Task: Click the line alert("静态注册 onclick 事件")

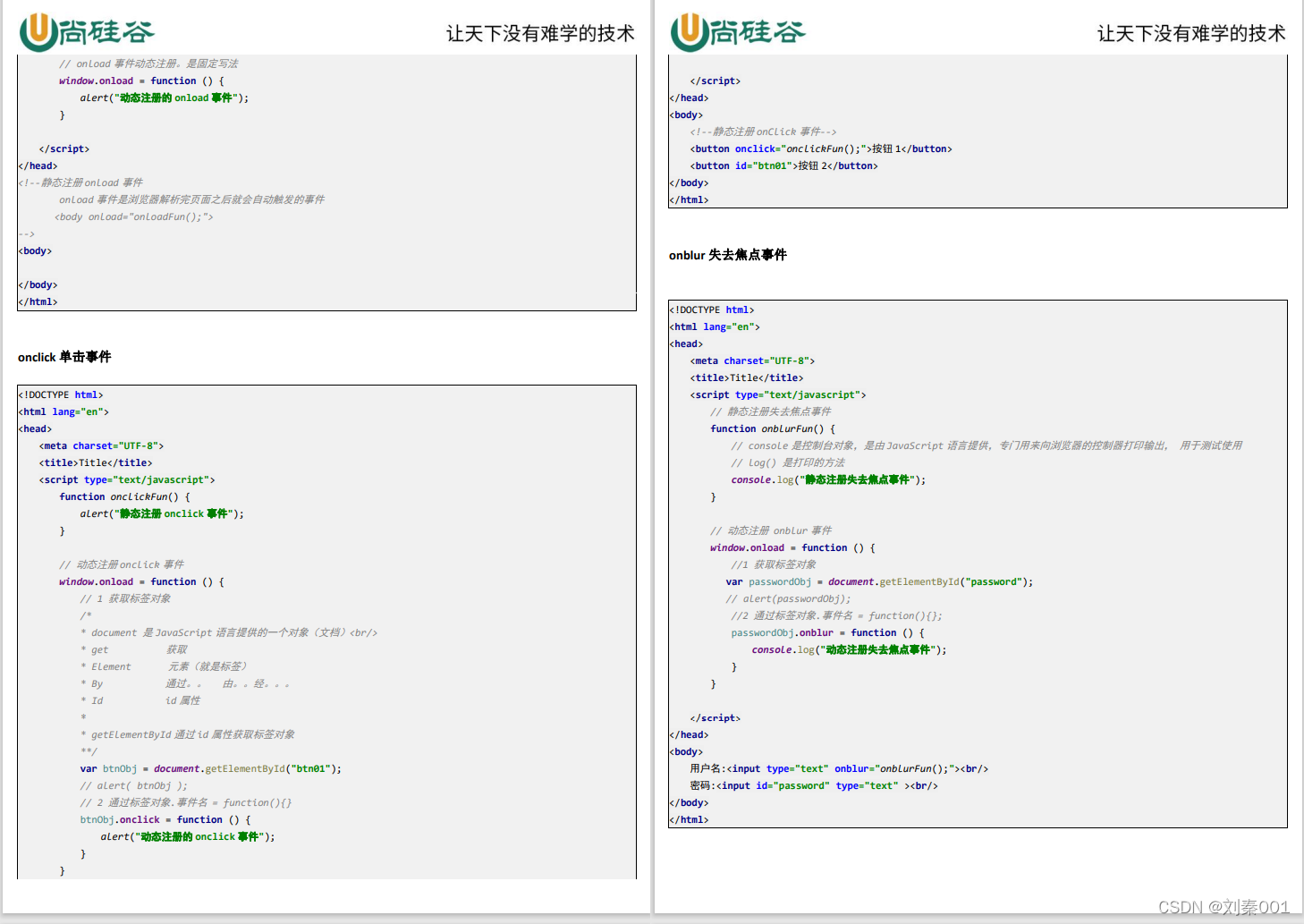Action: pos(162,513)
